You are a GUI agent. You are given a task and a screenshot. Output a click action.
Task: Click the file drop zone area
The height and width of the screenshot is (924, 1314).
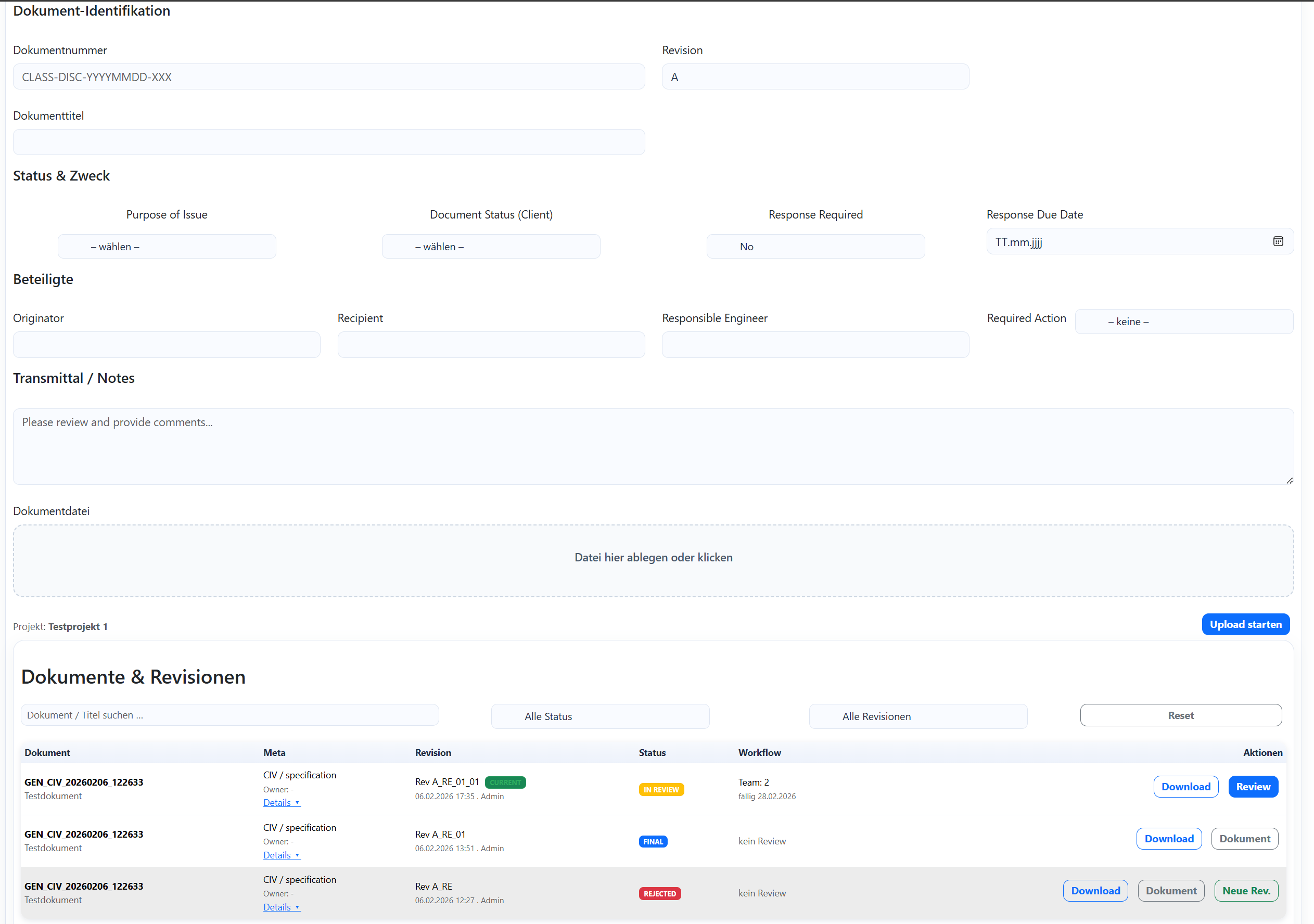tap(653, 560)
